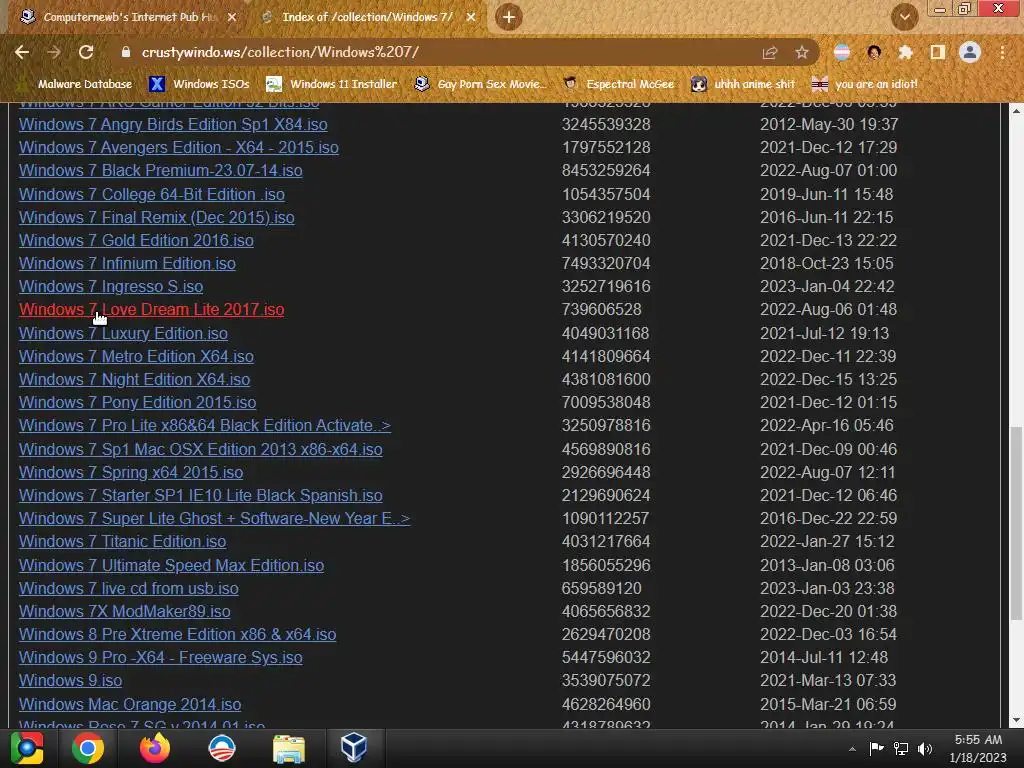Click Windows 7 Sp1 Mac OSX Edition link
Screen dimensions: 1024x768
[200, 449]
